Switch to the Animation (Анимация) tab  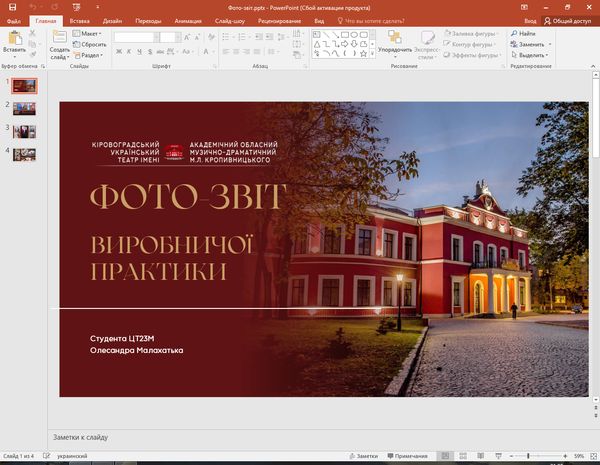(x=187, y=20)
